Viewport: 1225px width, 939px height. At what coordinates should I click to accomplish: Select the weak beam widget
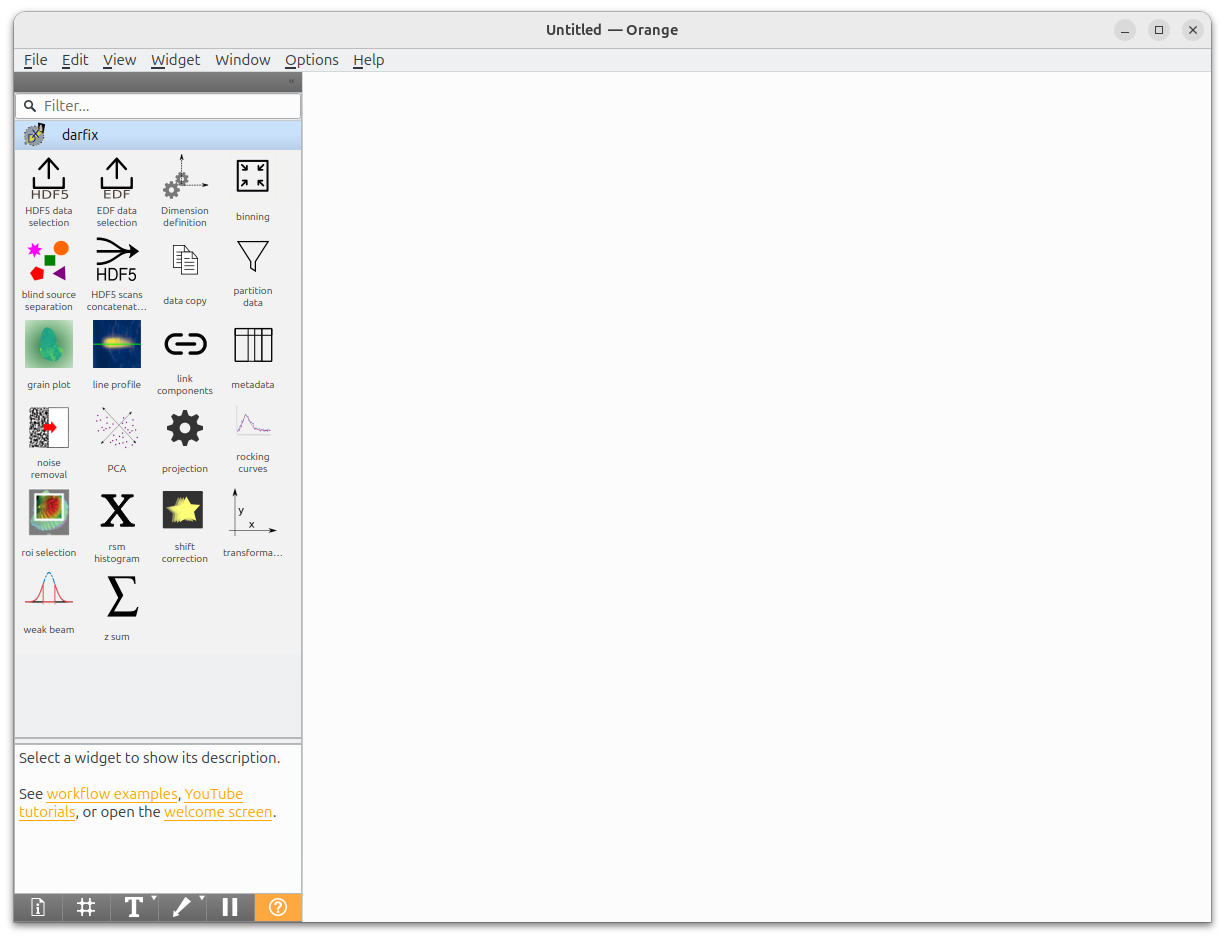[x=49, y=604]
